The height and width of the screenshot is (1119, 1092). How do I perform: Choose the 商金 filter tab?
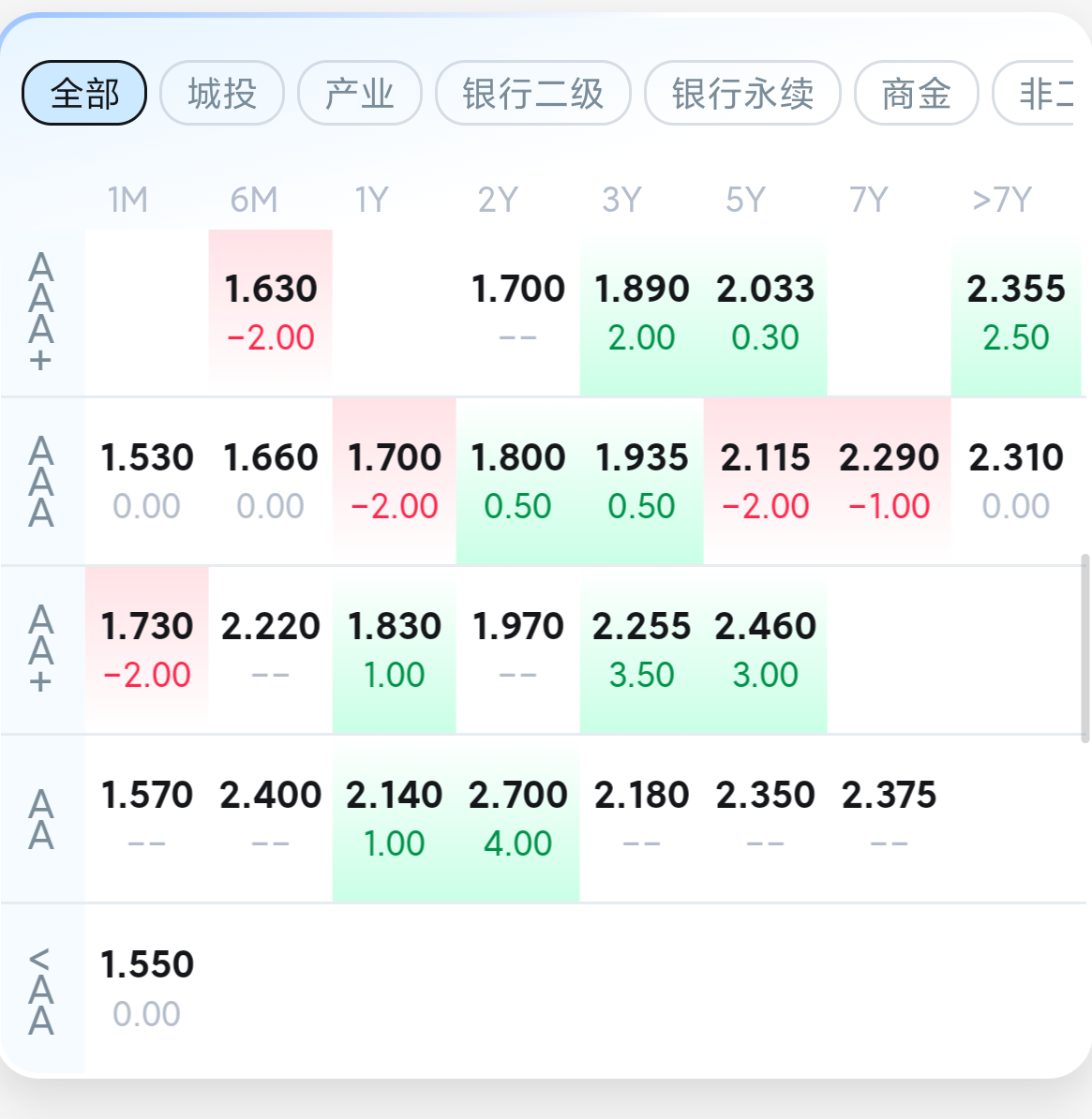tap(916, 93)
